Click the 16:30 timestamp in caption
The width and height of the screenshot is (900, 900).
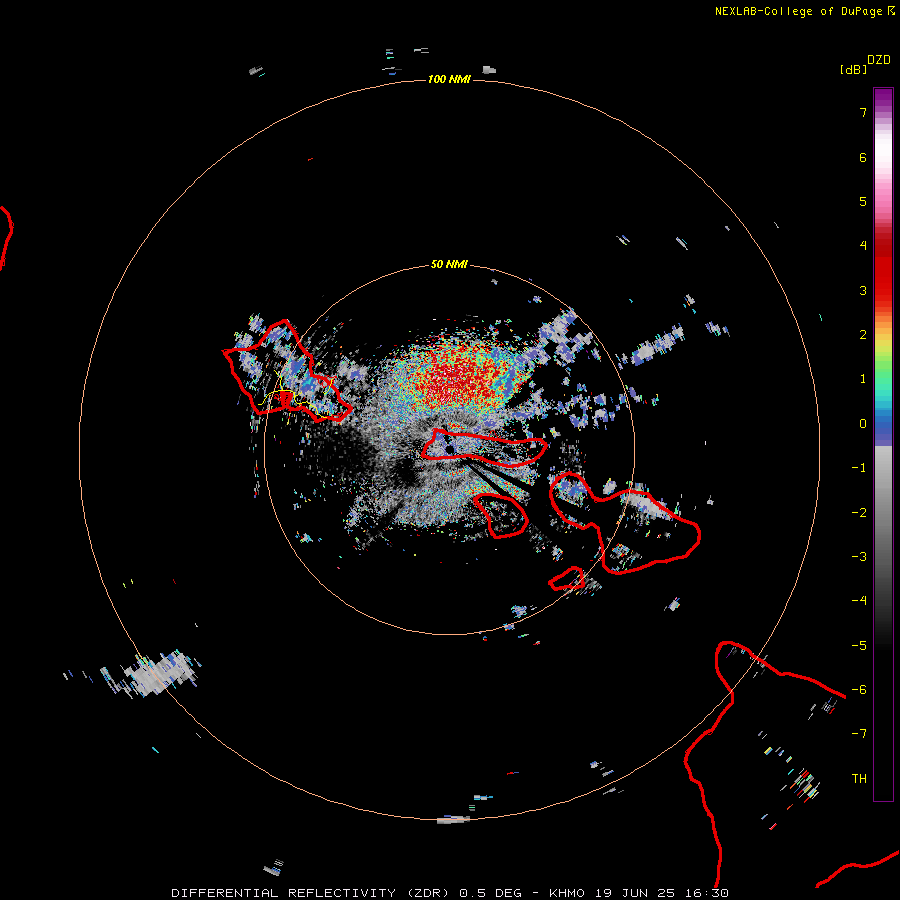[708, 893]
